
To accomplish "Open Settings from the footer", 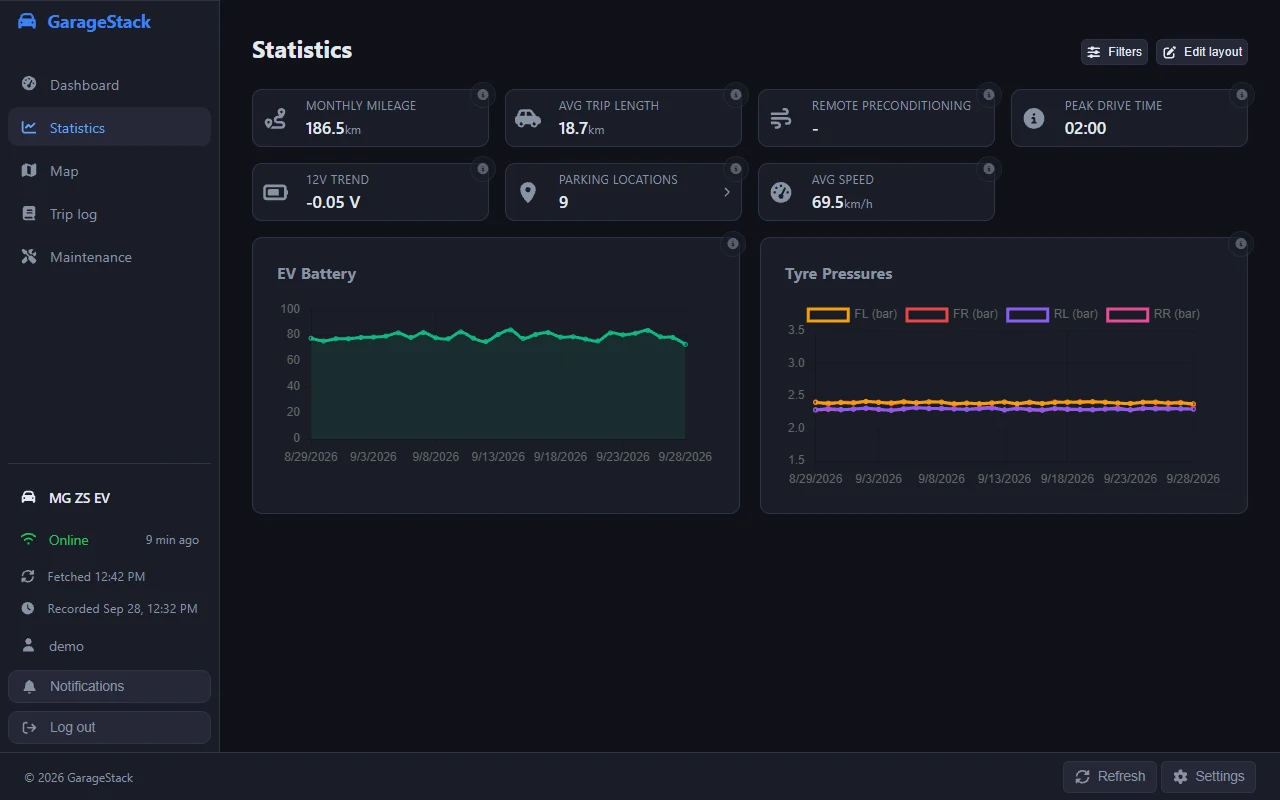I will point(1208,777).
